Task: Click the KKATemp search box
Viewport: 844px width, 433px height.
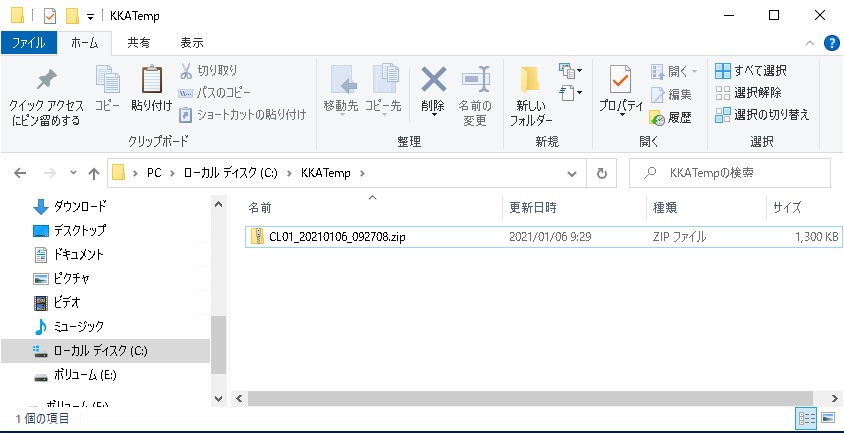Action: [735, 173]
